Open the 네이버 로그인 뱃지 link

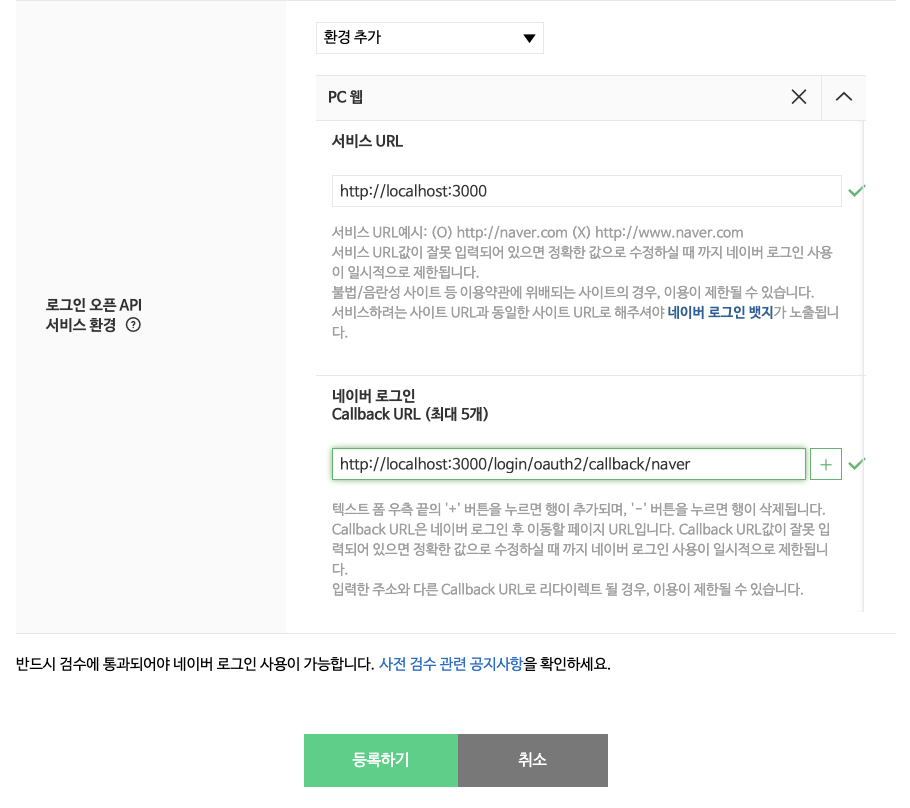tap(720, 312)
